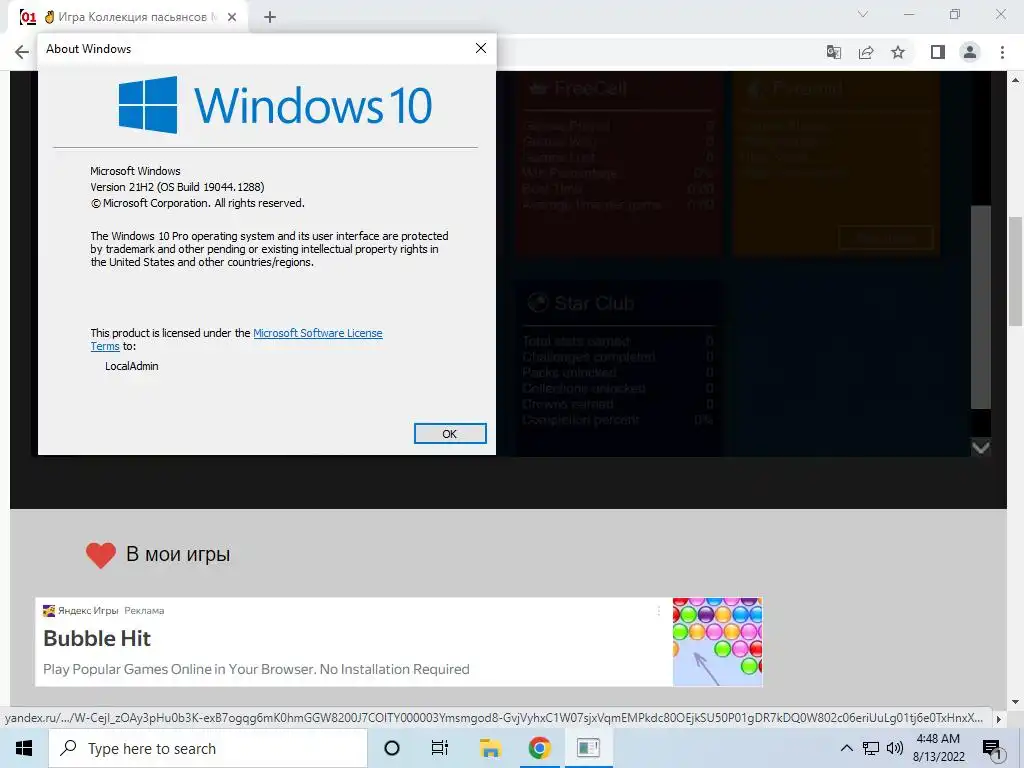The image size is (1024, 768).
Task: Click Version 21H2 build text
Action: (x=177, y=187)
